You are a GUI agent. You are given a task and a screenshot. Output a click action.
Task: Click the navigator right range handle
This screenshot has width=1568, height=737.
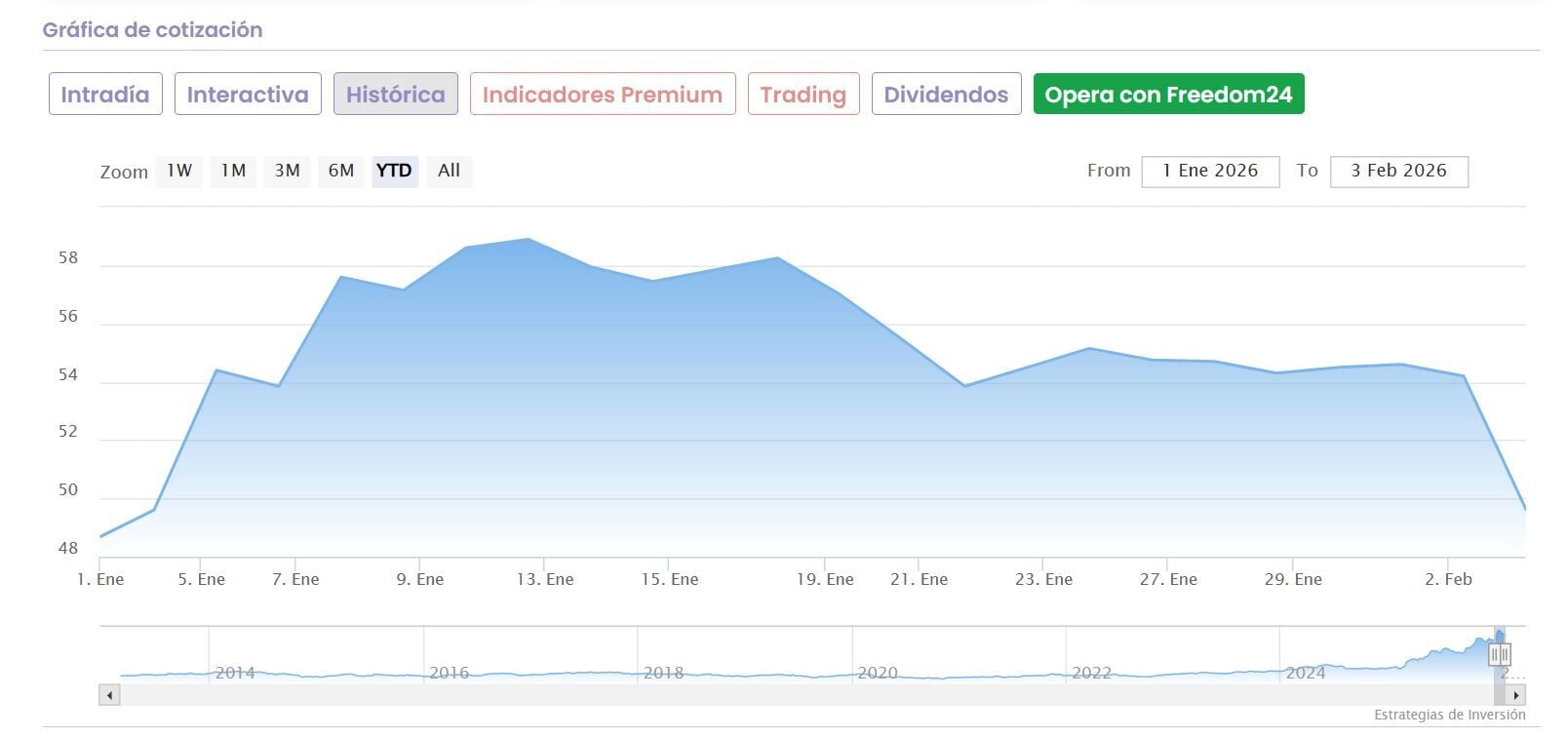point(1504,654)
